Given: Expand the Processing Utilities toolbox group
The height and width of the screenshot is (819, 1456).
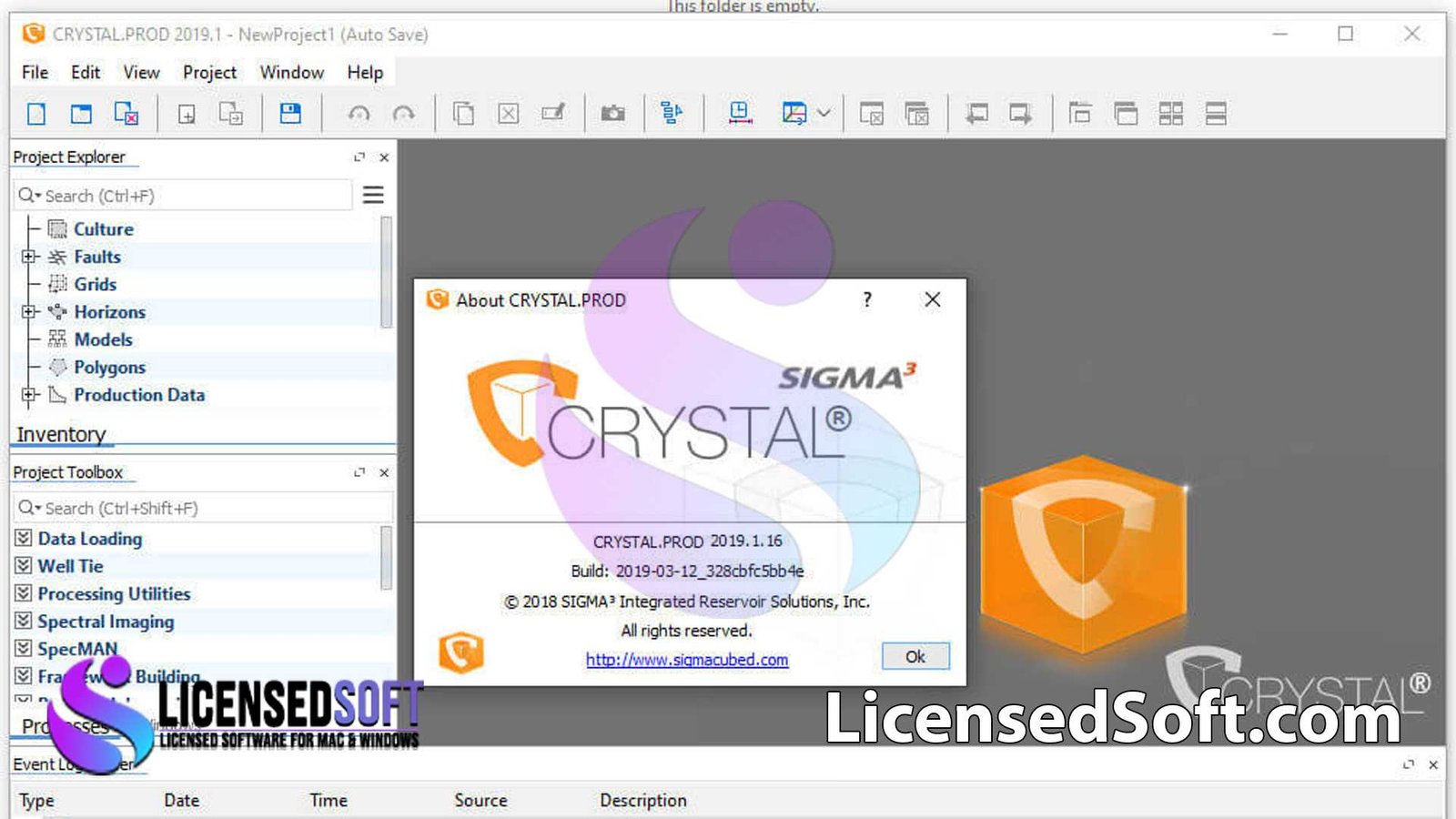Looking at the screenshot, I should [24, 593].
